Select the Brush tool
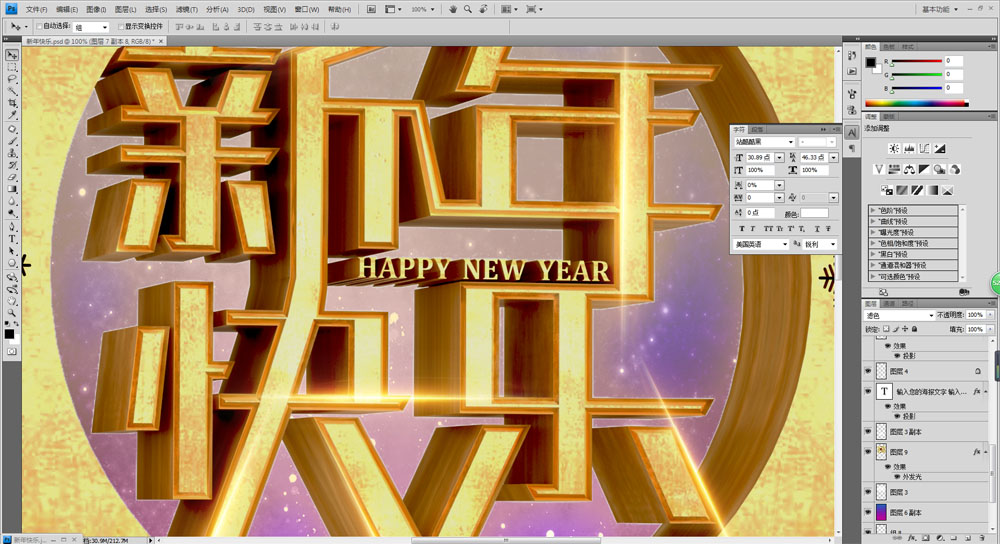Image resolution: width=1000 pixels, height=544 pixels. (x=11, y=141)
